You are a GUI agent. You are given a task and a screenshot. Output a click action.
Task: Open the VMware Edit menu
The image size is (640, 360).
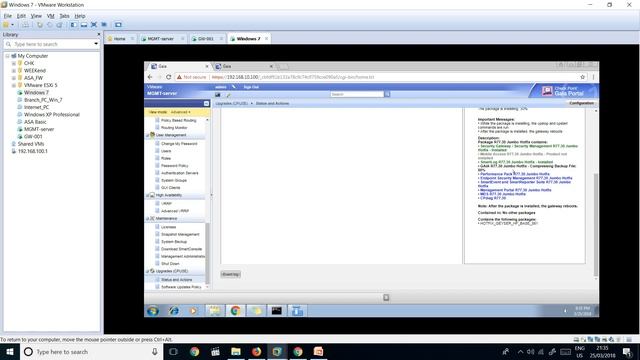pyautogui.click(x=21, y=16)
